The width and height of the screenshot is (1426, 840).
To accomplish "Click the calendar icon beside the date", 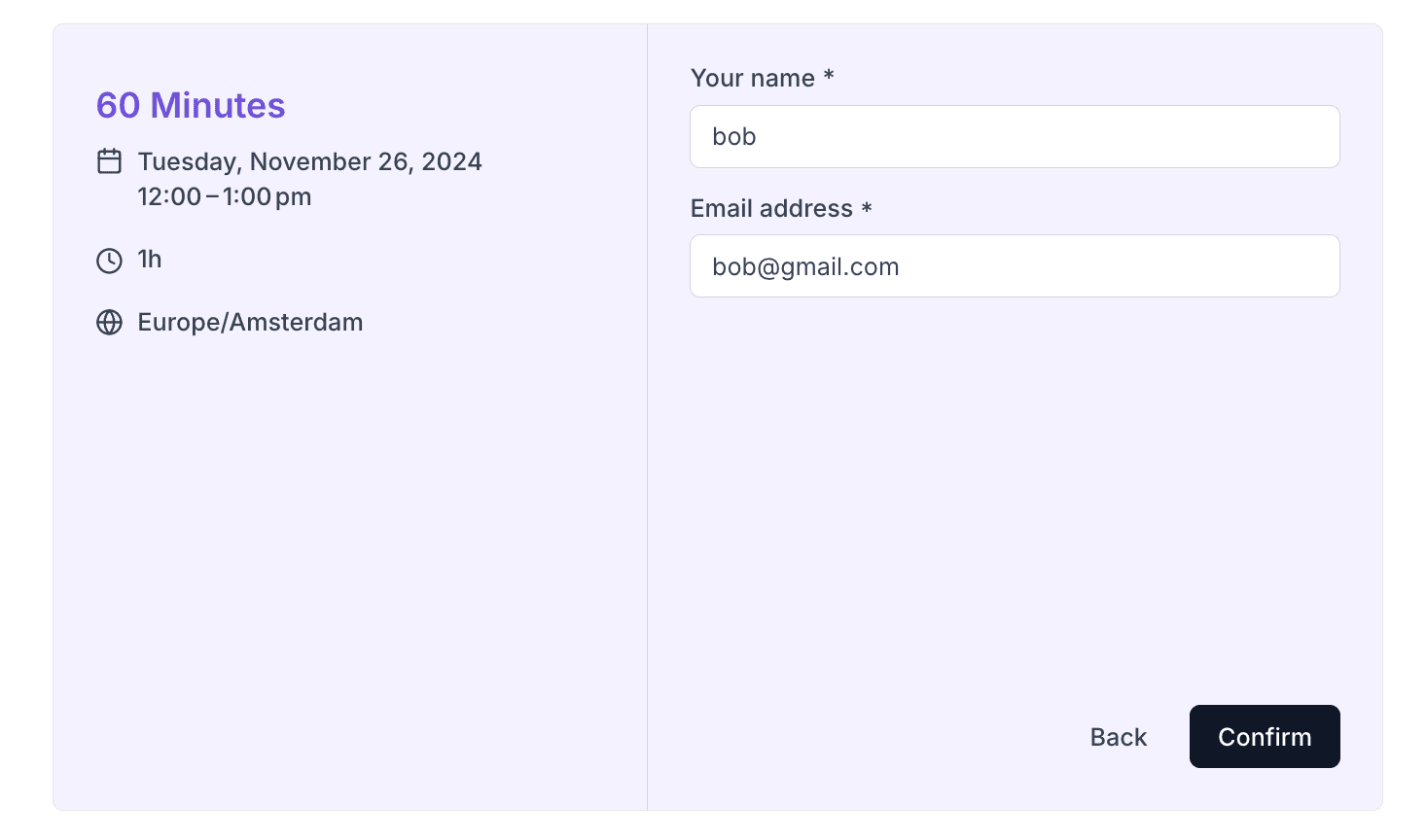I will click(x=109, y=161).
